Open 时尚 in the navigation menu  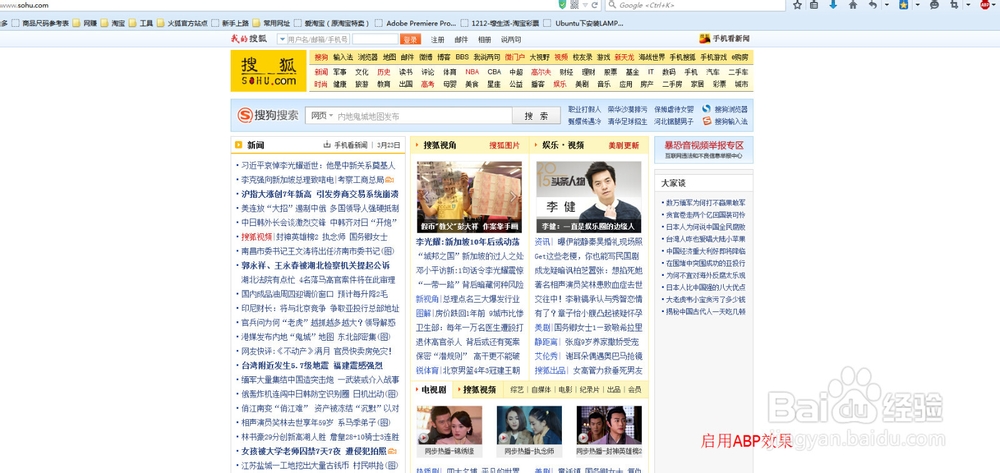321,84
